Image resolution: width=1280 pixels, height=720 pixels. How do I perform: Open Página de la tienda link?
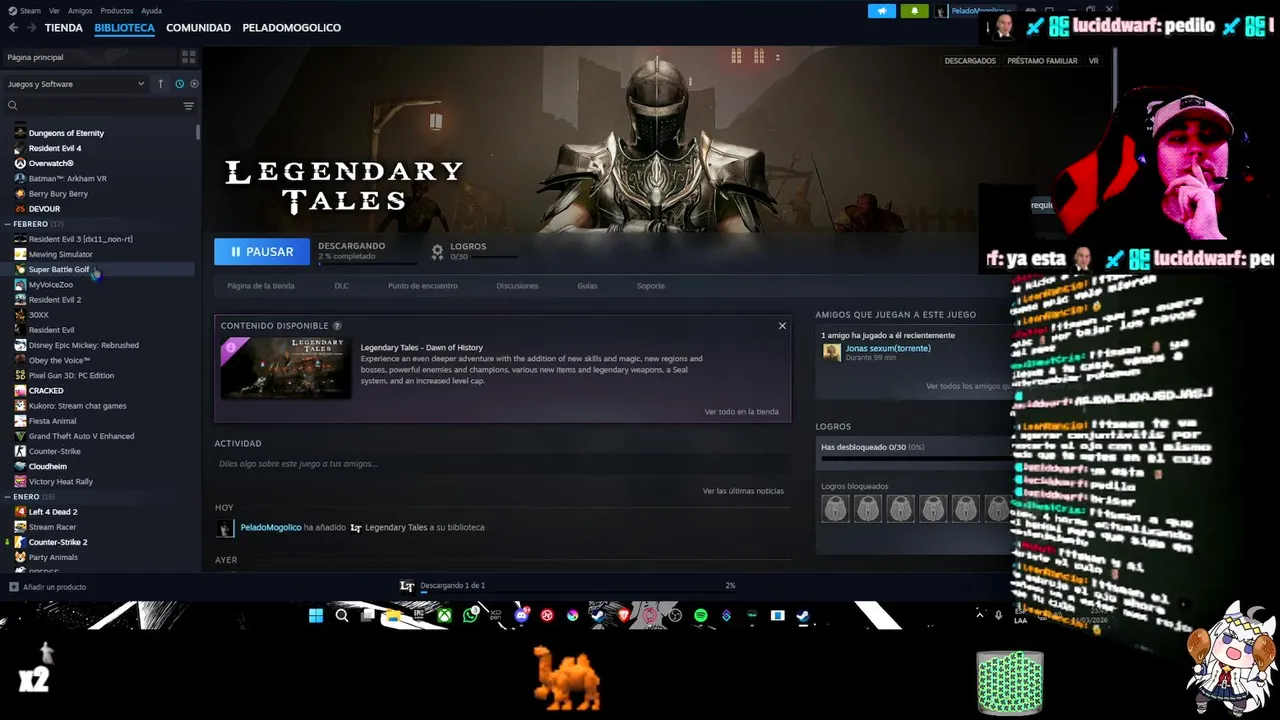click(x=261, y=286)
